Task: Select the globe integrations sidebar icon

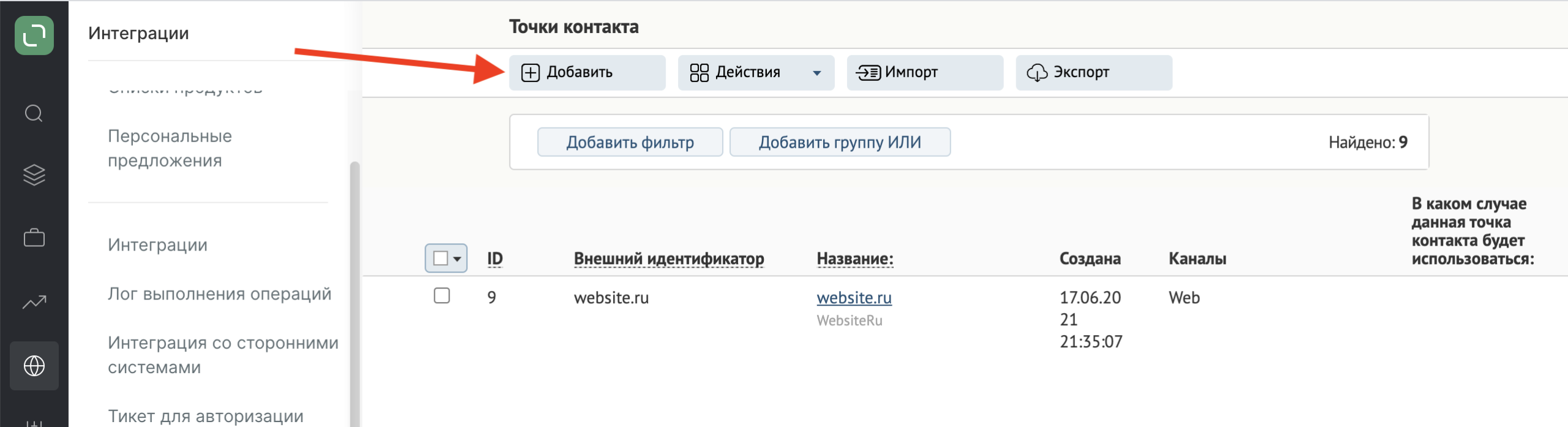Action: 34,366
